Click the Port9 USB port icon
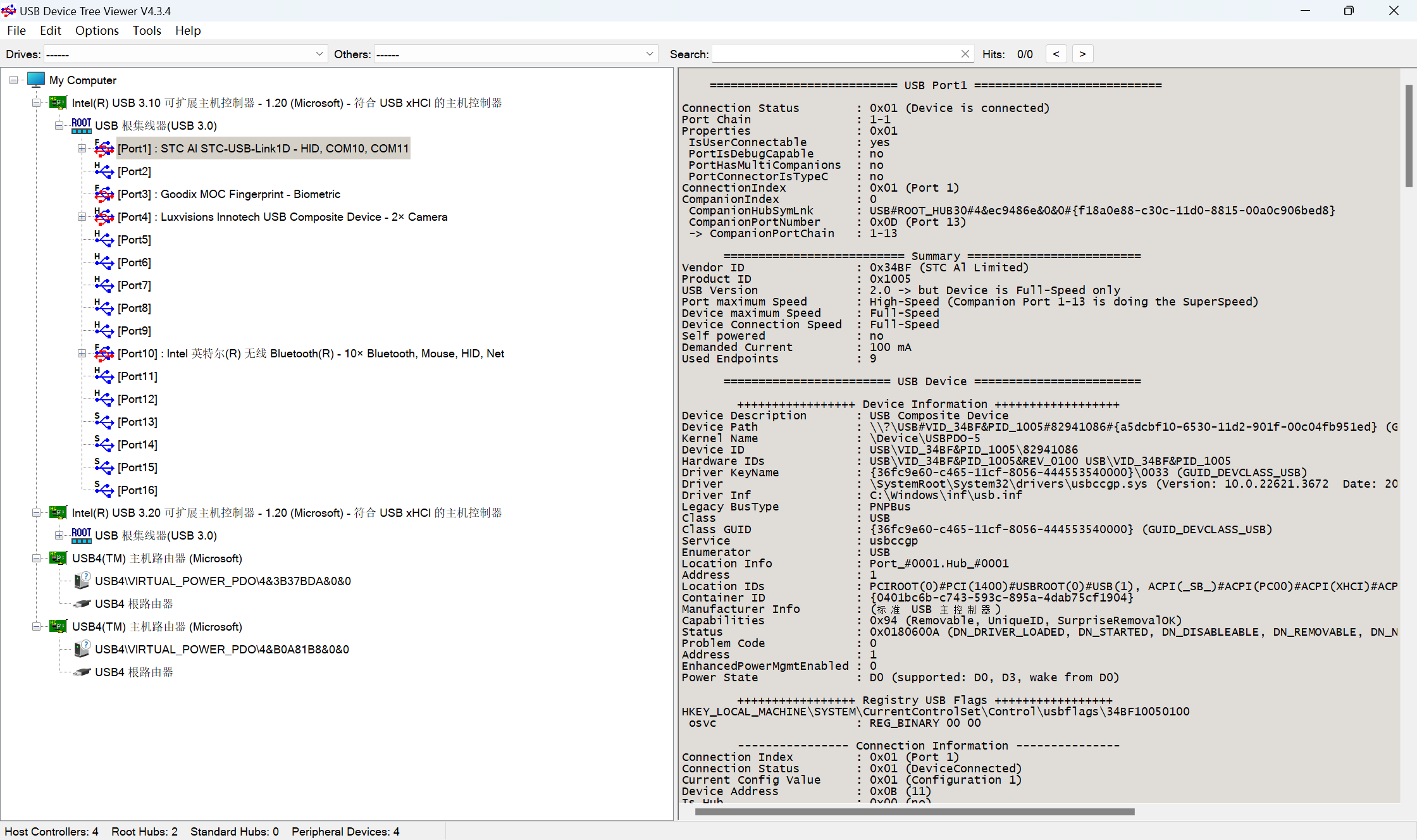This screenshot has height=840, width=1417. point(104,330)
